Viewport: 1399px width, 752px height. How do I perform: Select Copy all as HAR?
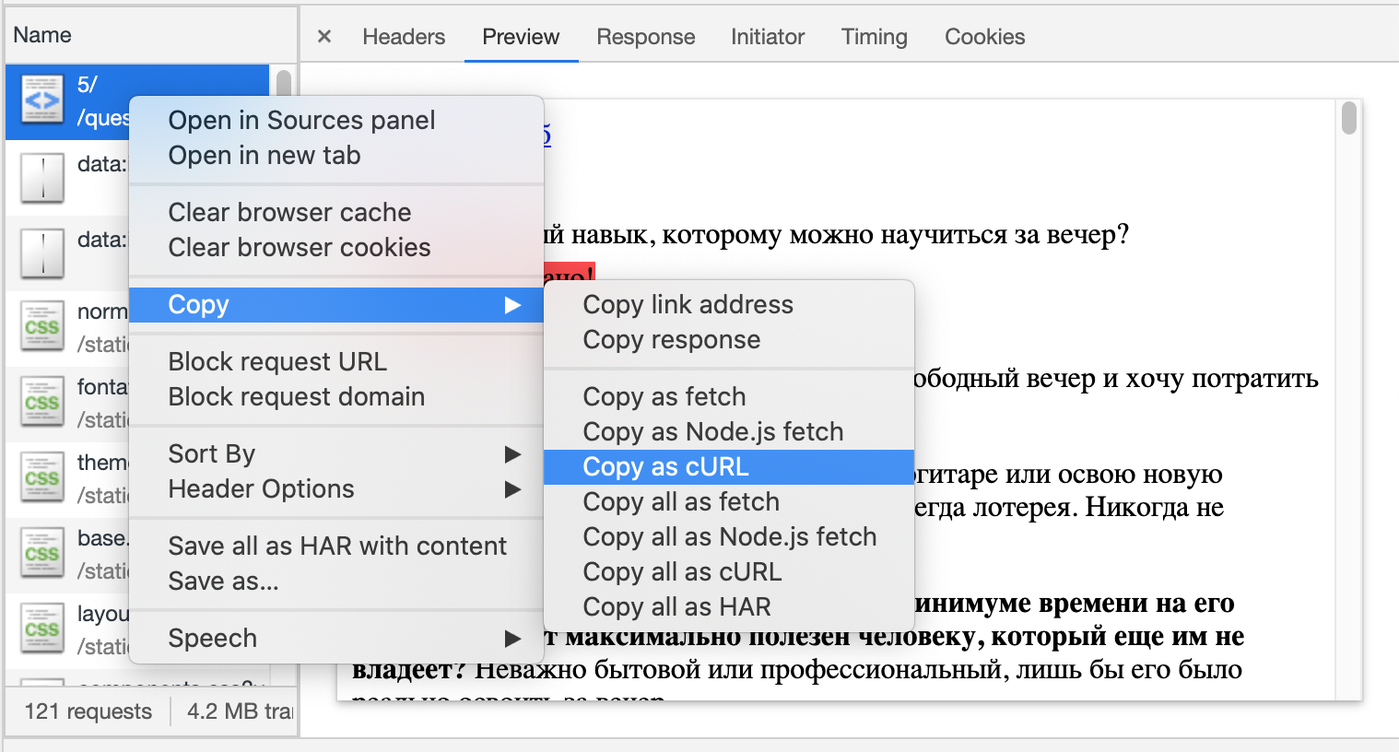(x=676, y=607)
